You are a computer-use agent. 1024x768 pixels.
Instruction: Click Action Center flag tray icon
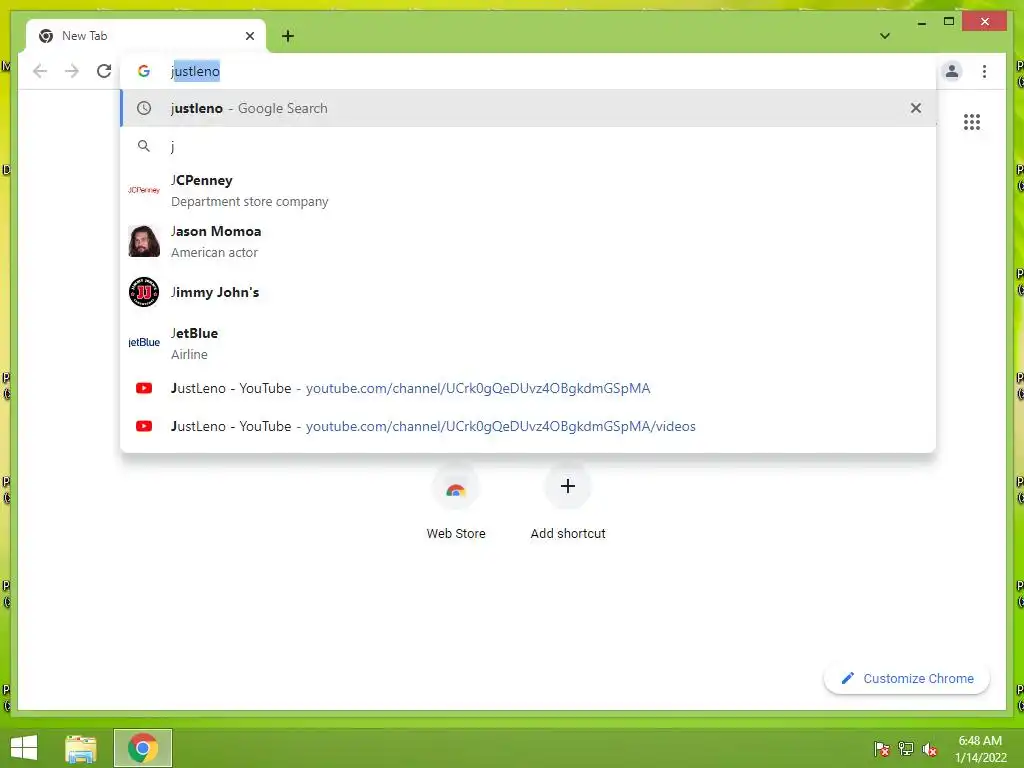[x=882, y=749]
